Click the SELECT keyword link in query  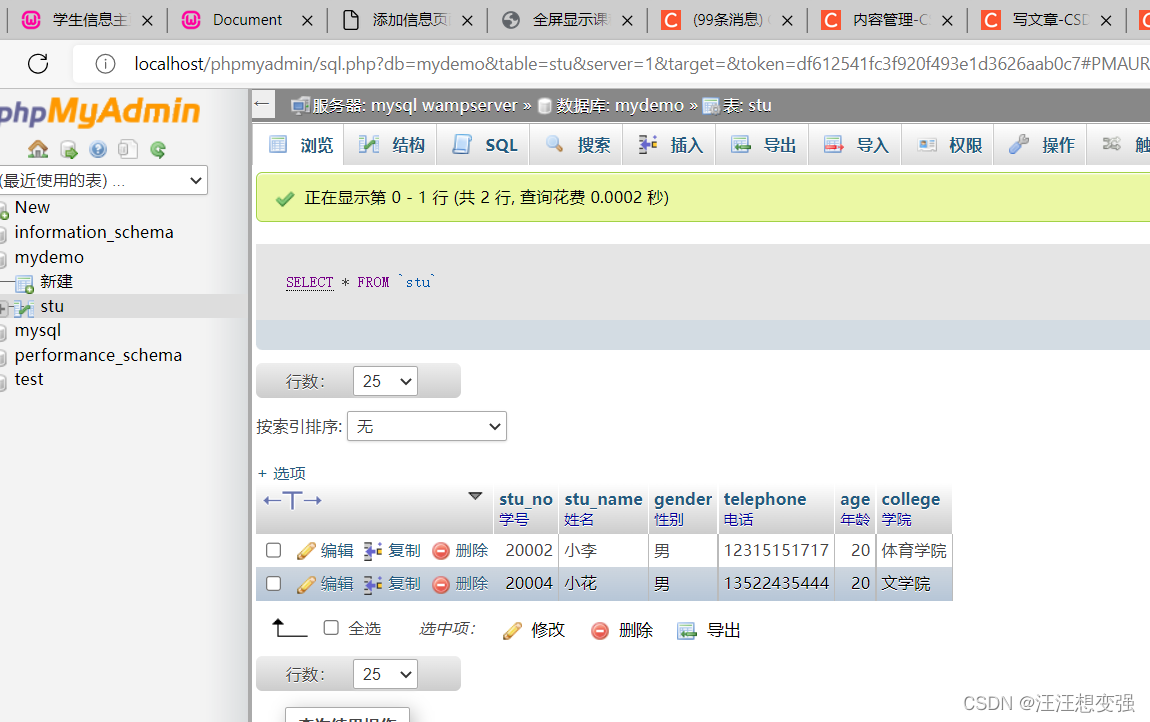(x=310, y=282)
